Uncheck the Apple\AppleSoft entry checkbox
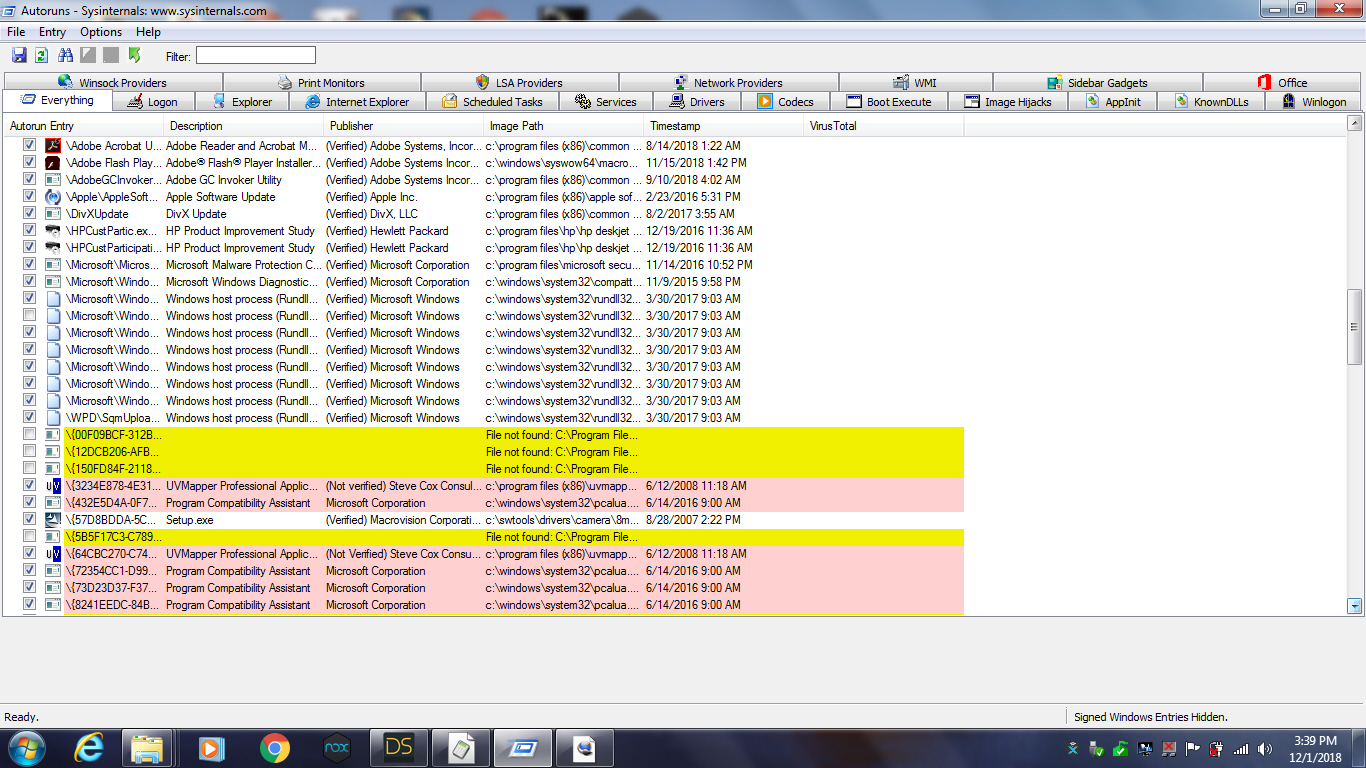 pyautogui.click(x=29, y=197)
